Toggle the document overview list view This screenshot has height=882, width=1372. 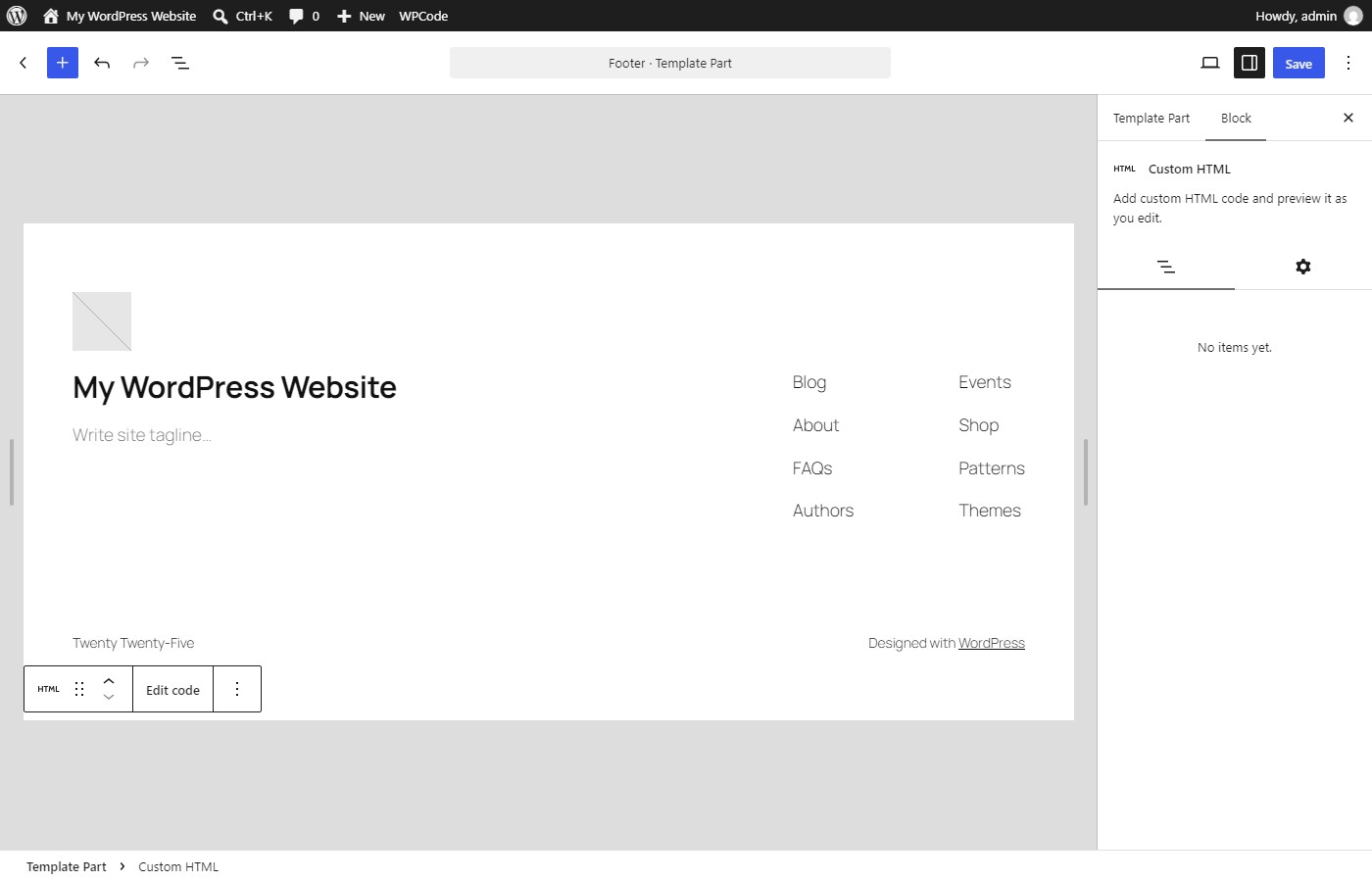(180, 63)
